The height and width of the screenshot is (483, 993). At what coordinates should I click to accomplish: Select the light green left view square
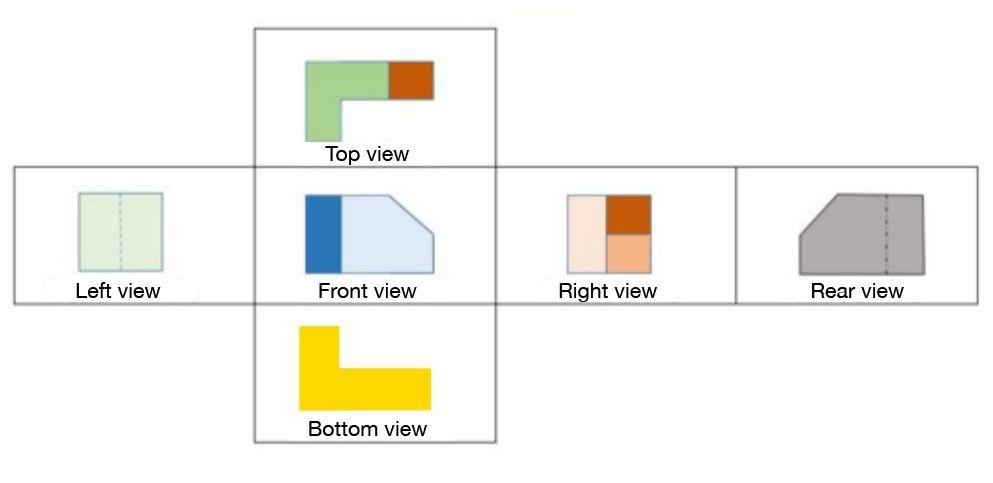(x=120, y=232)
